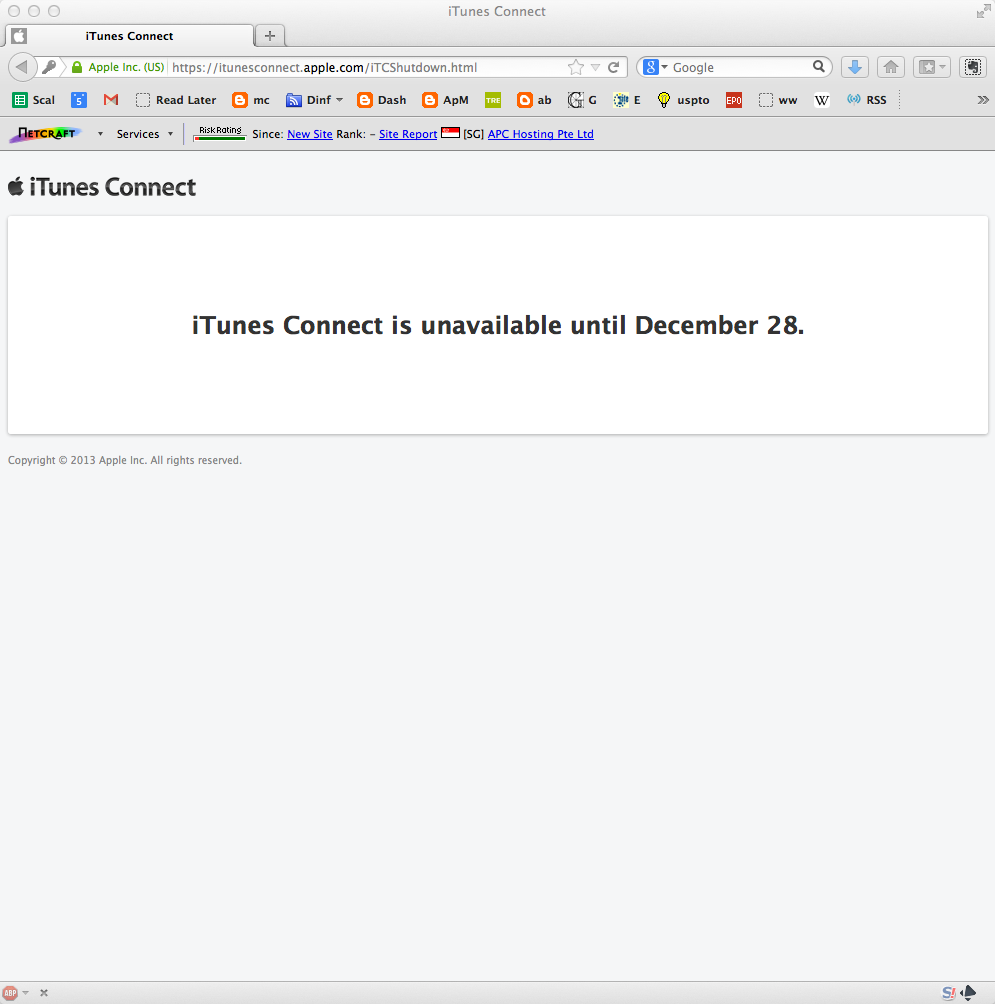
Task: Click the Copyright 2013 Apple Inc. text
Action: 125,460
